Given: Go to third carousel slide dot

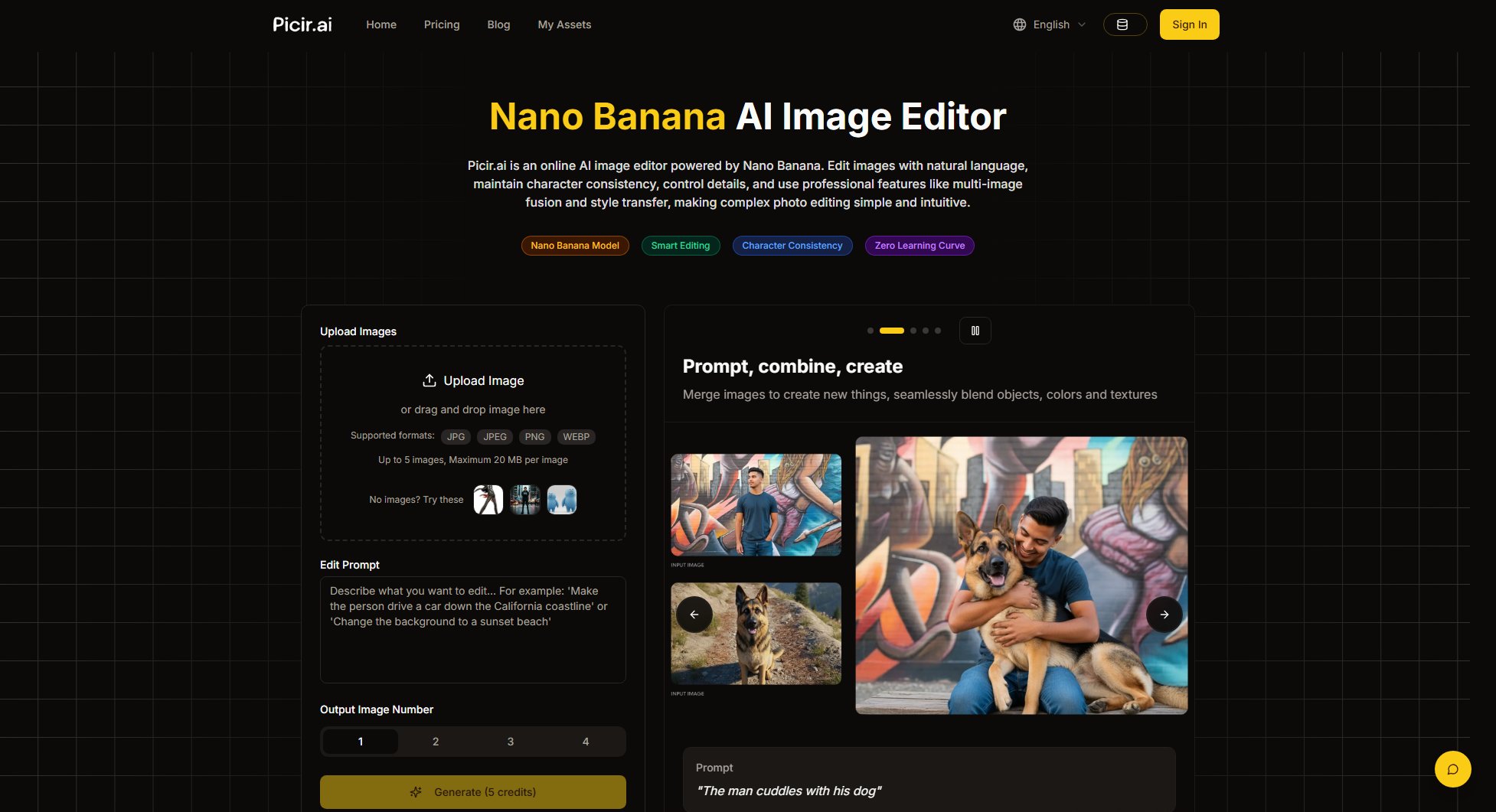Looking at the screenshot, I should [913, 331].
